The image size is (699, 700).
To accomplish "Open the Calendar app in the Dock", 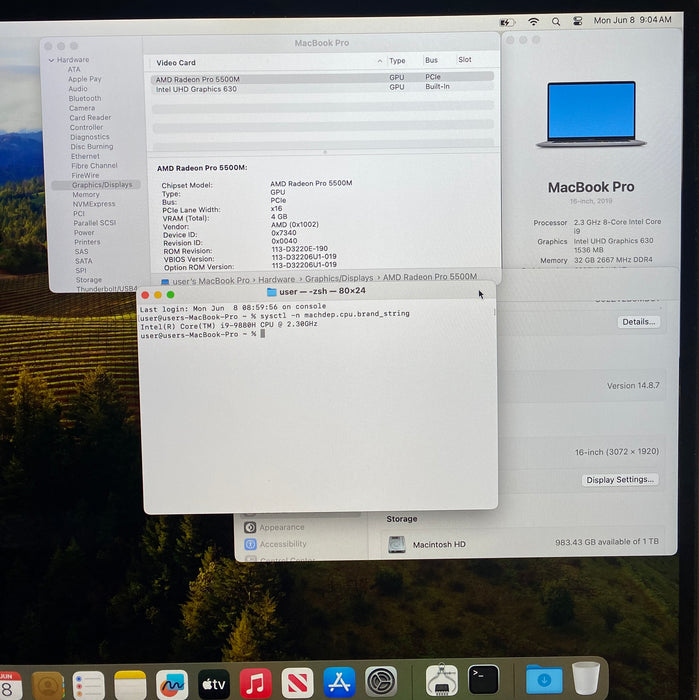I will coord(10,685).
